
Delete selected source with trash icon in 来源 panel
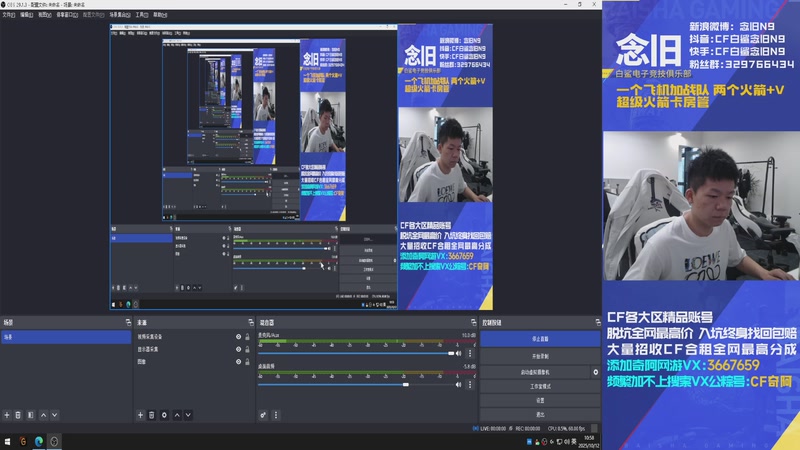coord(152,415)
